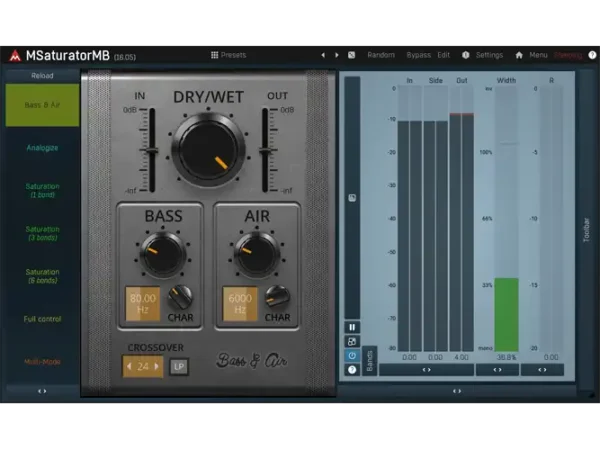
Task: Expand the In/Side/Out meter arrows
Action: 426,370
